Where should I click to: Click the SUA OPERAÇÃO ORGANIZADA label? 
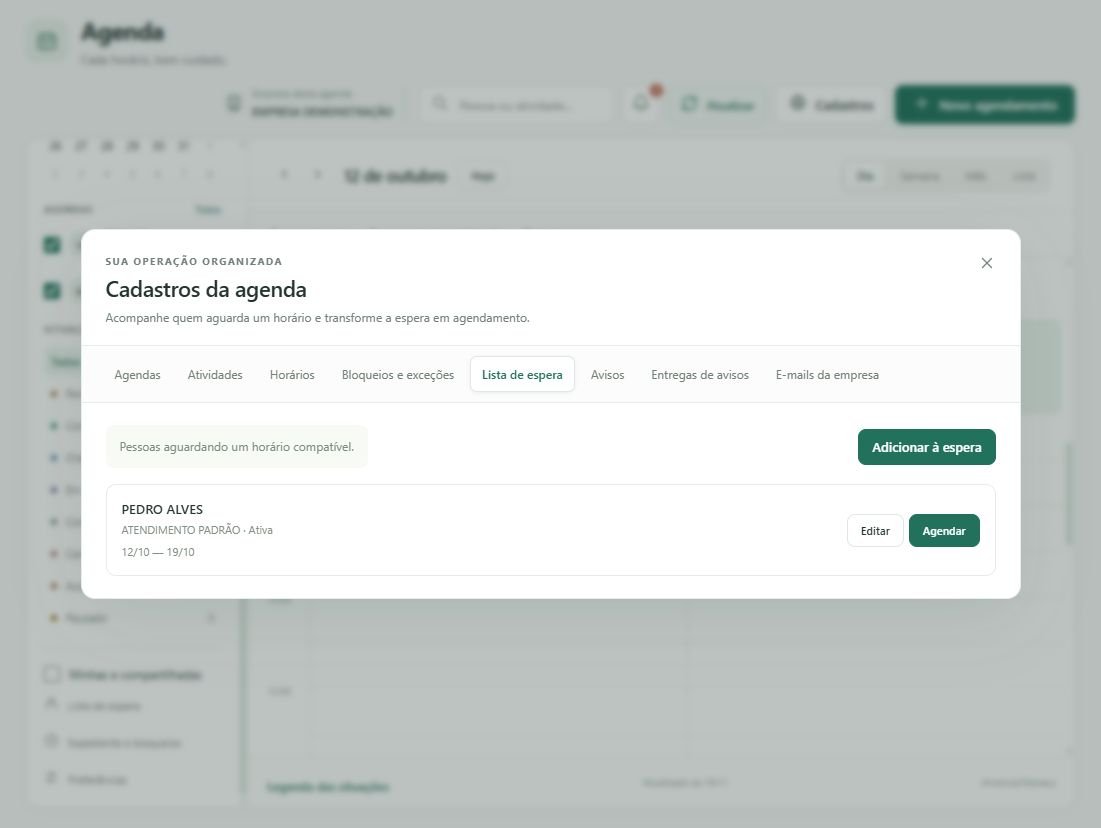[x=194, y=261]
